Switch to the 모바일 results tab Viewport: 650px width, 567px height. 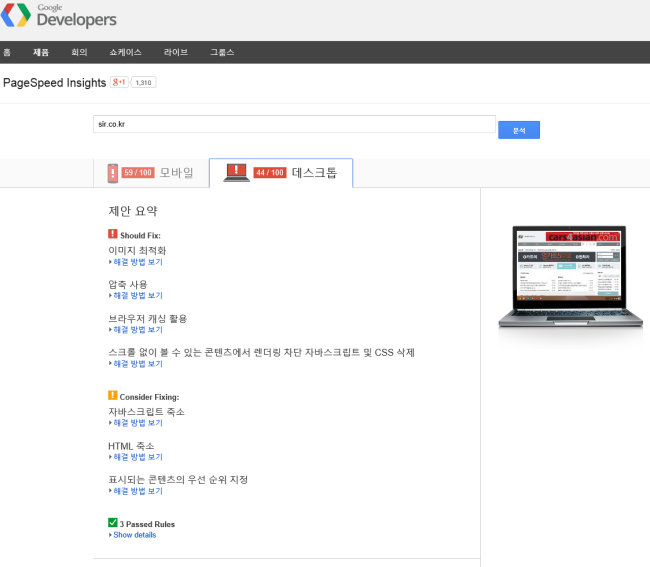tap(150, 173)
